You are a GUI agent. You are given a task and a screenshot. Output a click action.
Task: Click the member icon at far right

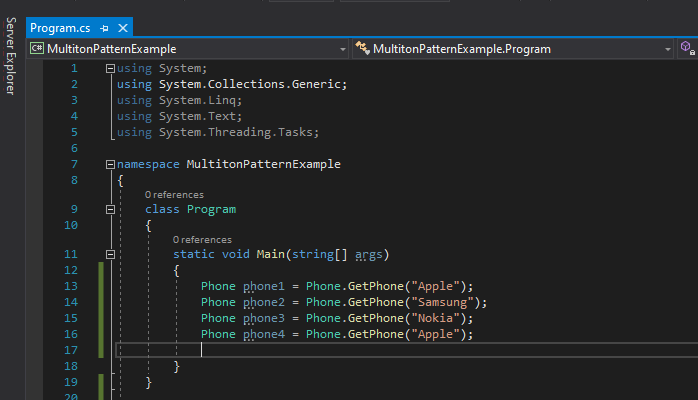(687, 48)
